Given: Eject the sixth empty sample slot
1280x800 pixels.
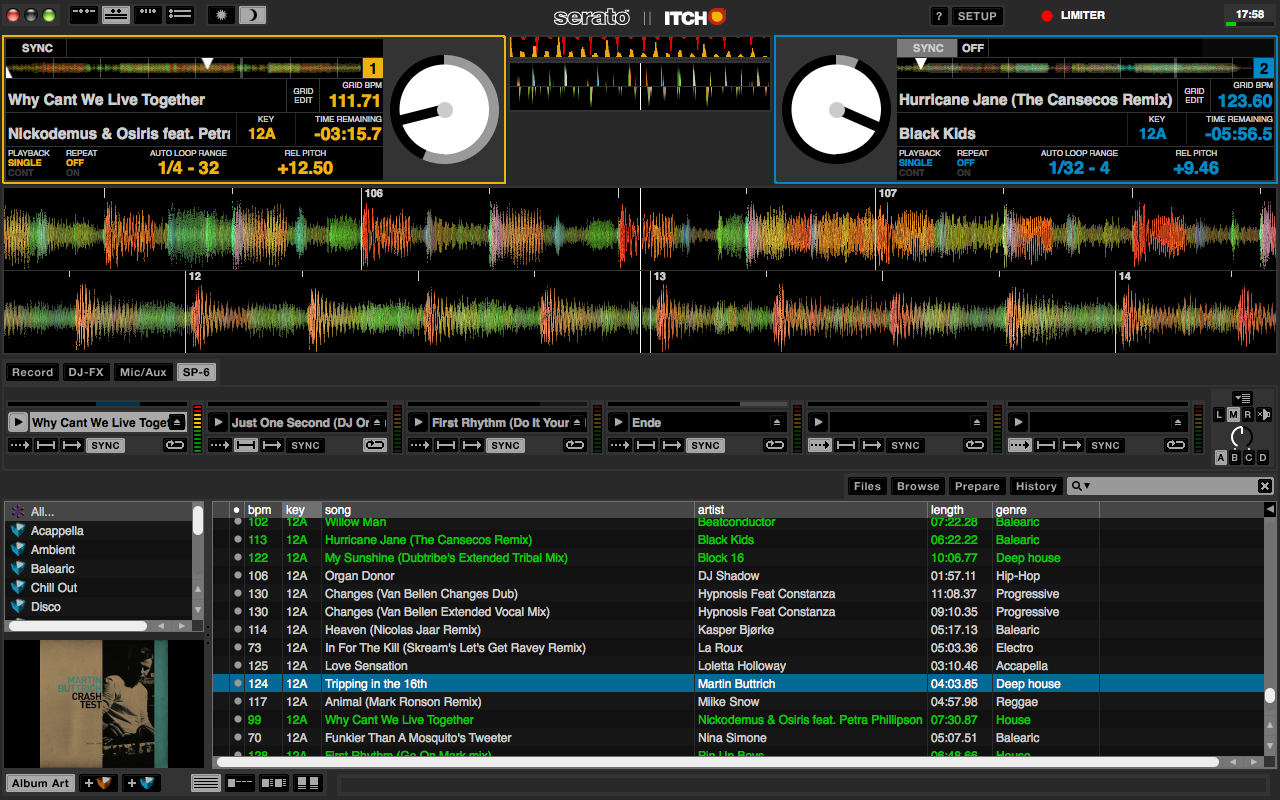Looking at the screenshot, I should click(1177, 422).
